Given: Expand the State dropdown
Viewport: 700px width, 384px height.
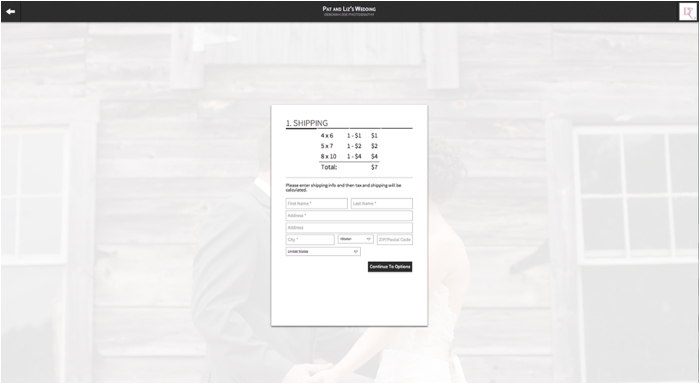Looking at the screenshot, I should [355, 239].
